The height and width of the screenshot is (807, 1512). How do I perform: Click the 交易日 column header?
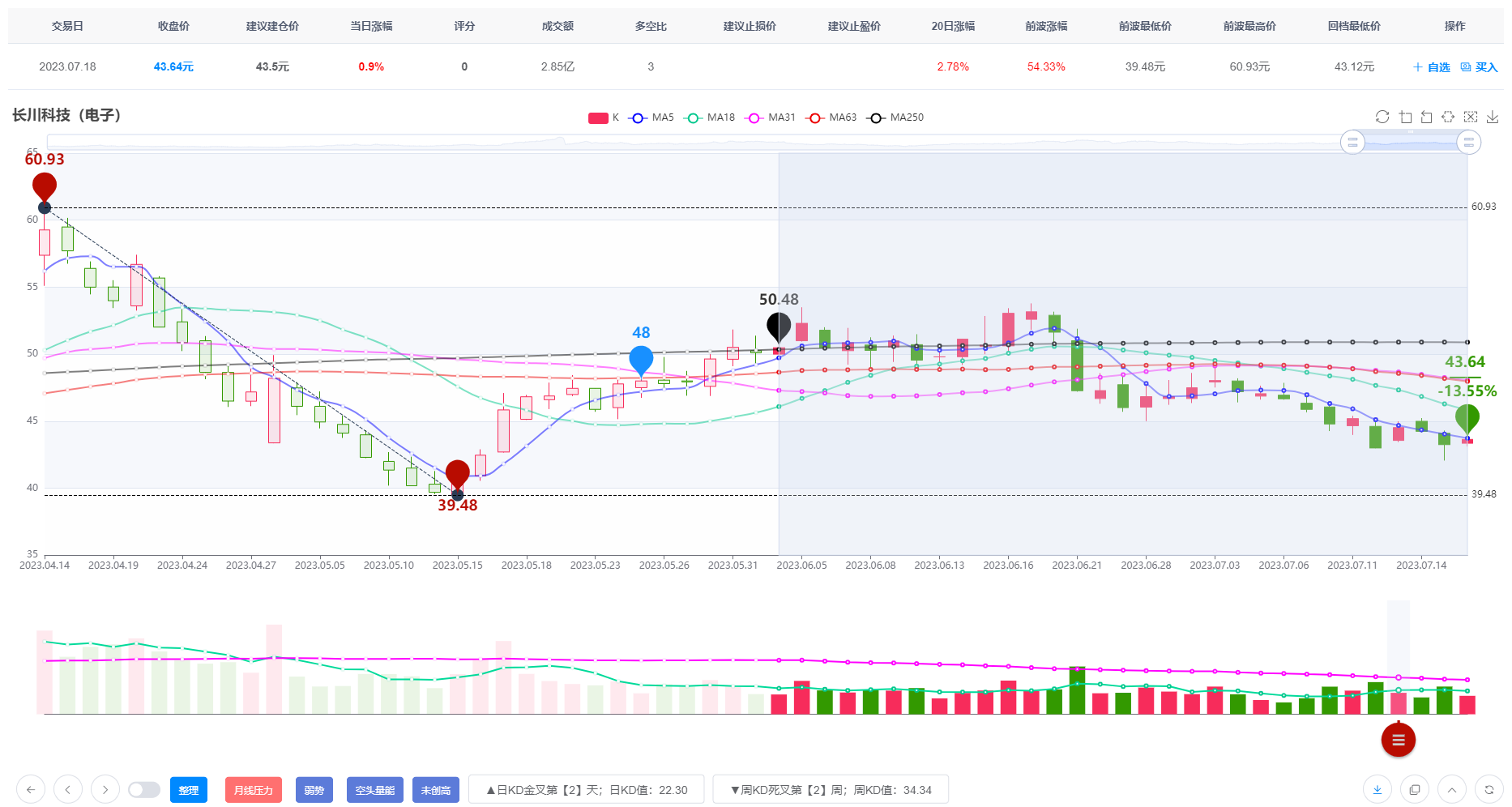(67, 26)
